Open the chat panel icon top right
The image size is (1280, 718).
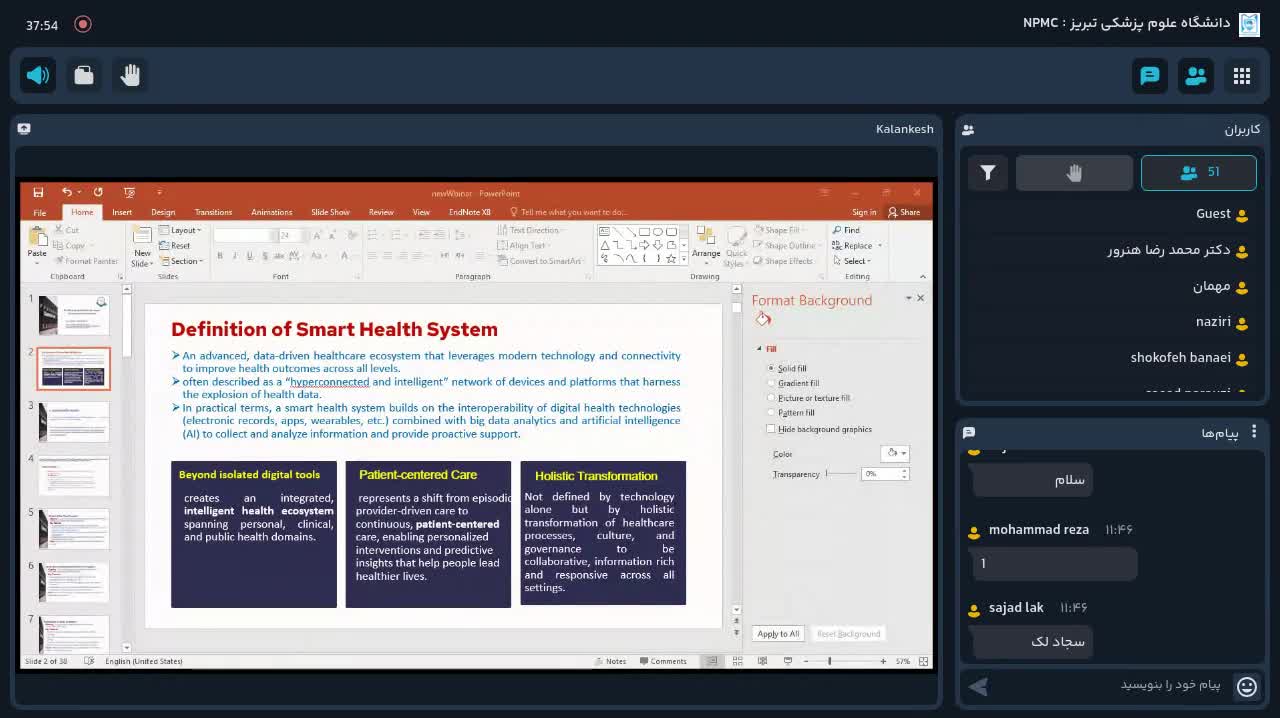click(x=1150, y=75)
